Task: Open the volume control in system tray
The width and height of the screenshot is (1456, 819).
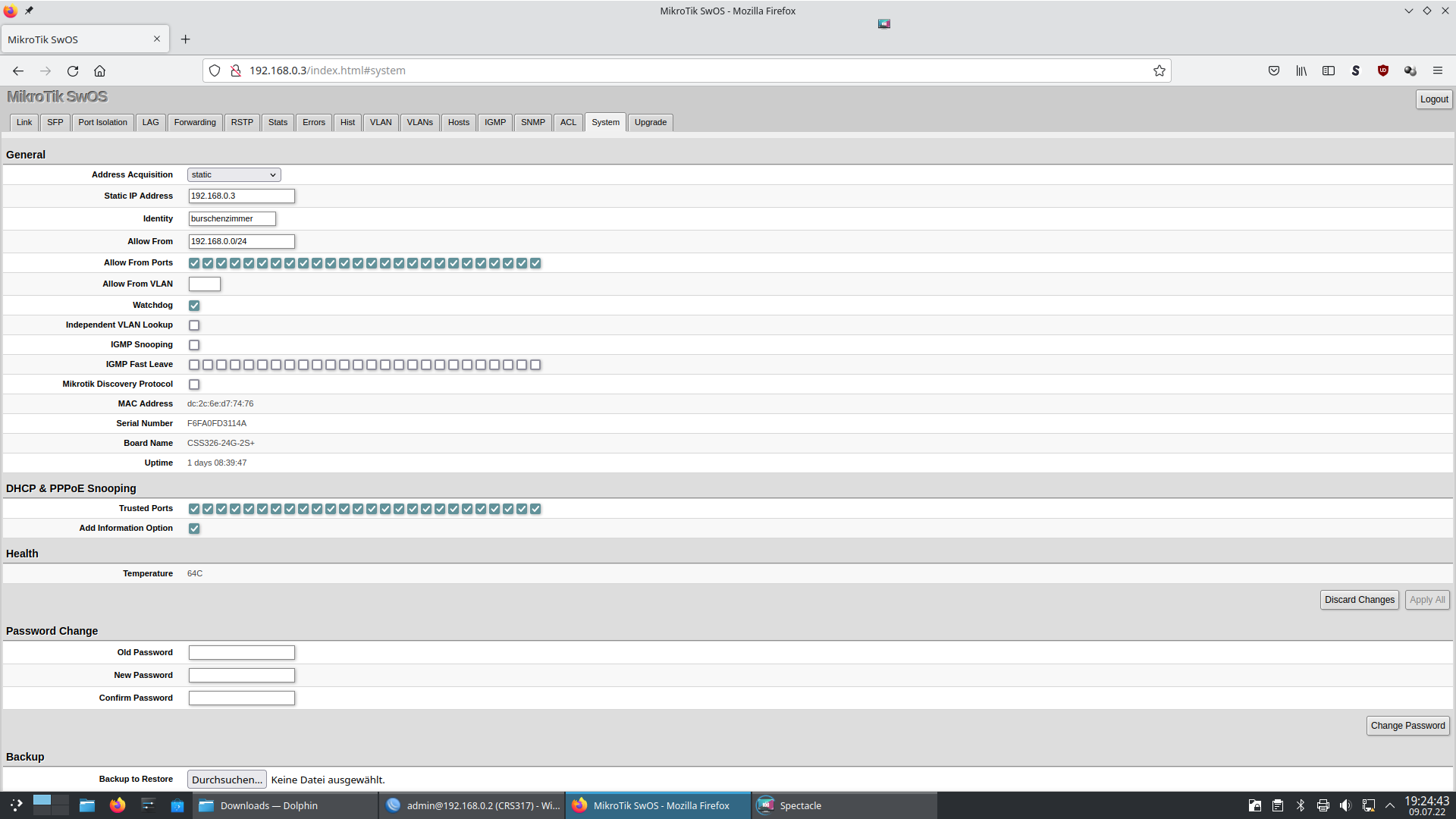Action: (1345, 805)
